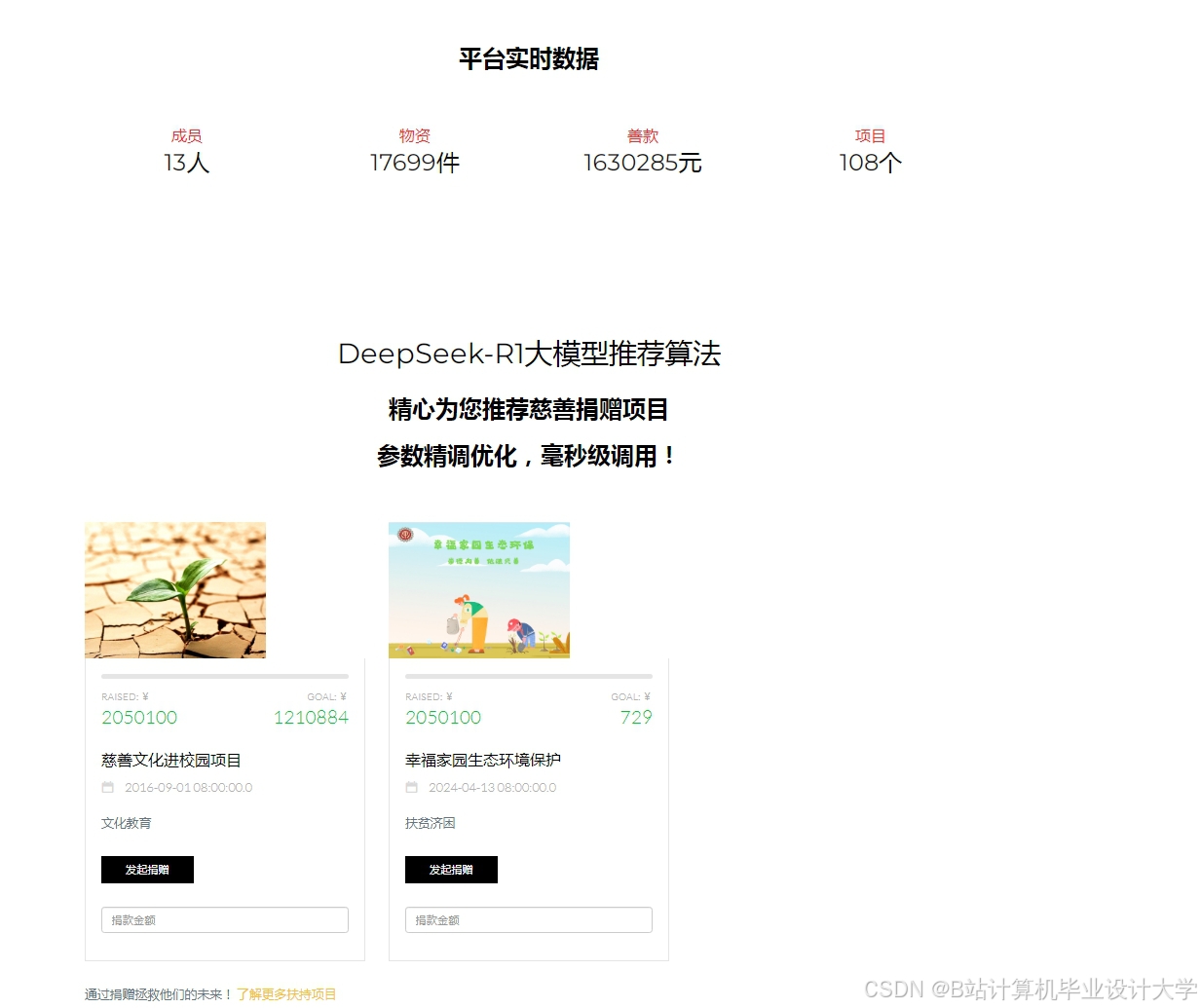
Task: Focus 捐款金额 input under 慈善文化进校园项目
Action: tap(225, 920)
